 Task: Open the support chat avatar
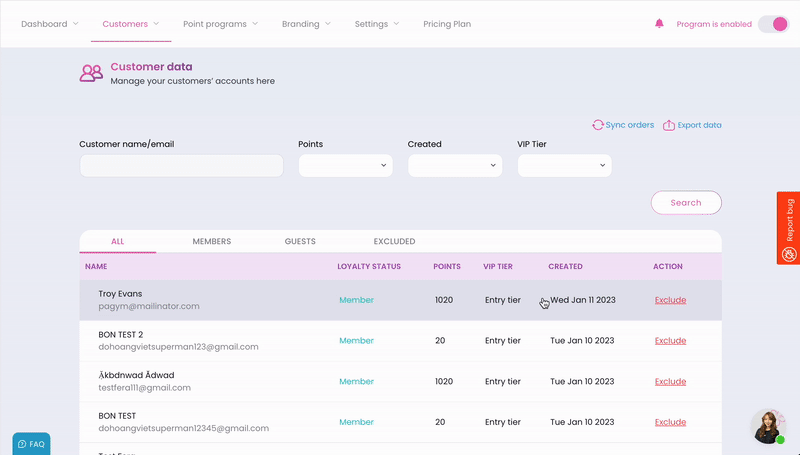(768, 426)
